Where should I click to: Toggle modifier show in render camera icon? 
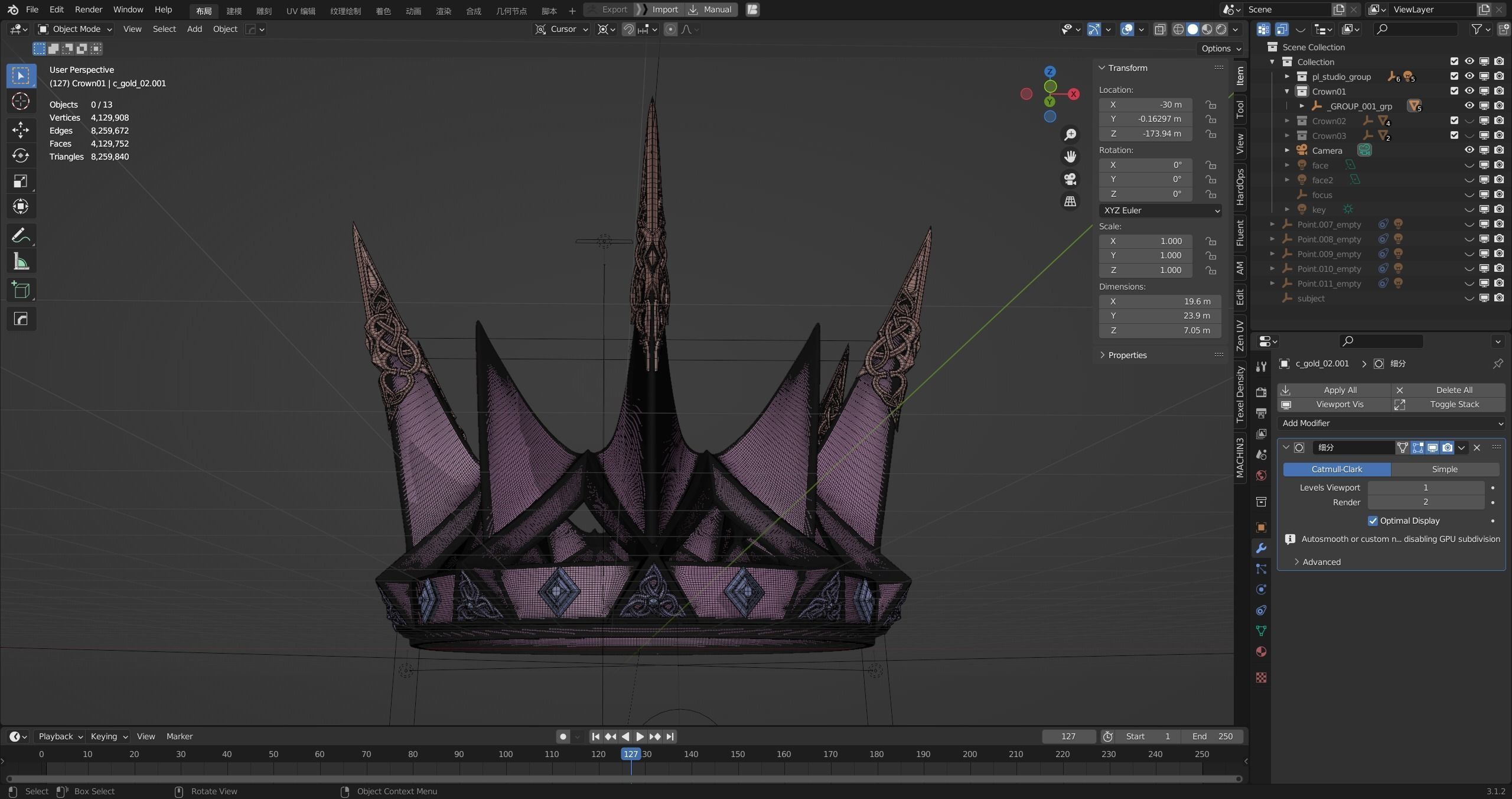(1447, 447)
